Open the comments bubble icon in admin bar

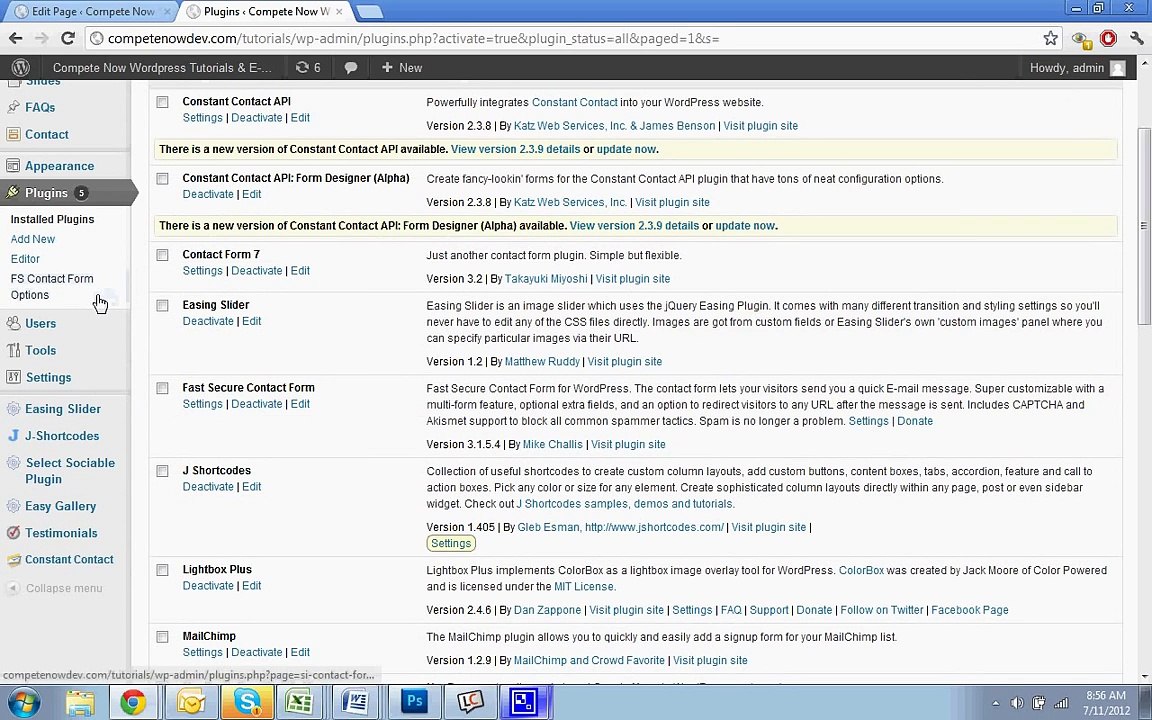tap(351, 68)
